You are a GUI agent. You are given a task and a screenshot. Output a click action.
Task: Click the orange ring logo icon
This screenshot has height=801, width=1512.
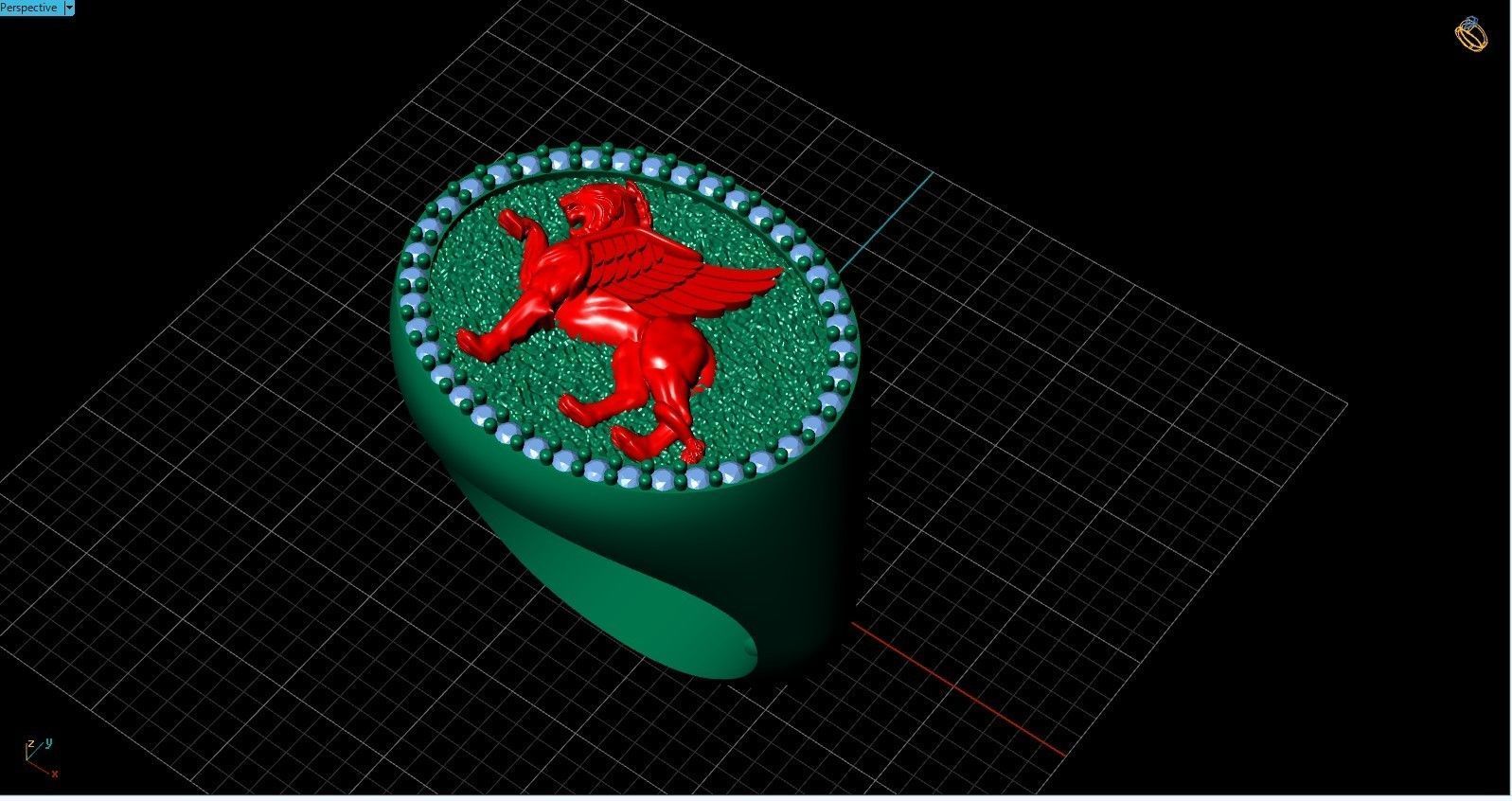(1471, 35)
